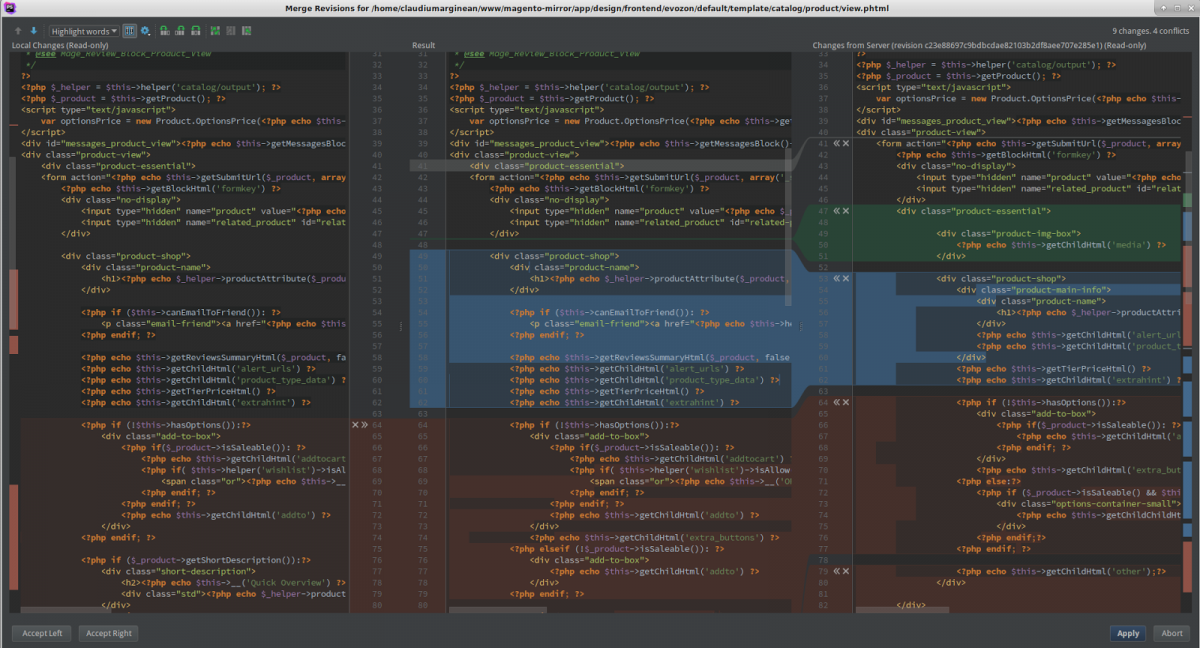Viewport: 1200px width, 648px height.
Task: Click Accept Right button
Action: click(x=109, y=633)
